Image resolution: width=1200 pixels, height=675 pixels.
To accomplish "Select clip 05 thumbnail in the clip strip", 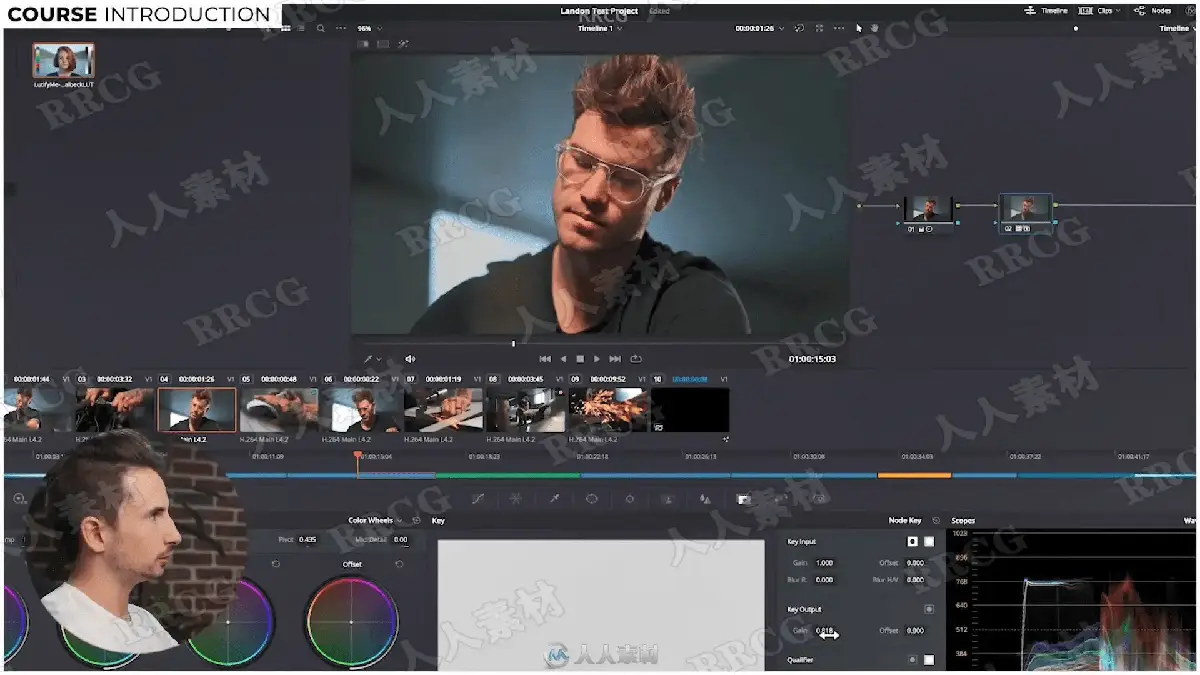I will click(278, 410).
